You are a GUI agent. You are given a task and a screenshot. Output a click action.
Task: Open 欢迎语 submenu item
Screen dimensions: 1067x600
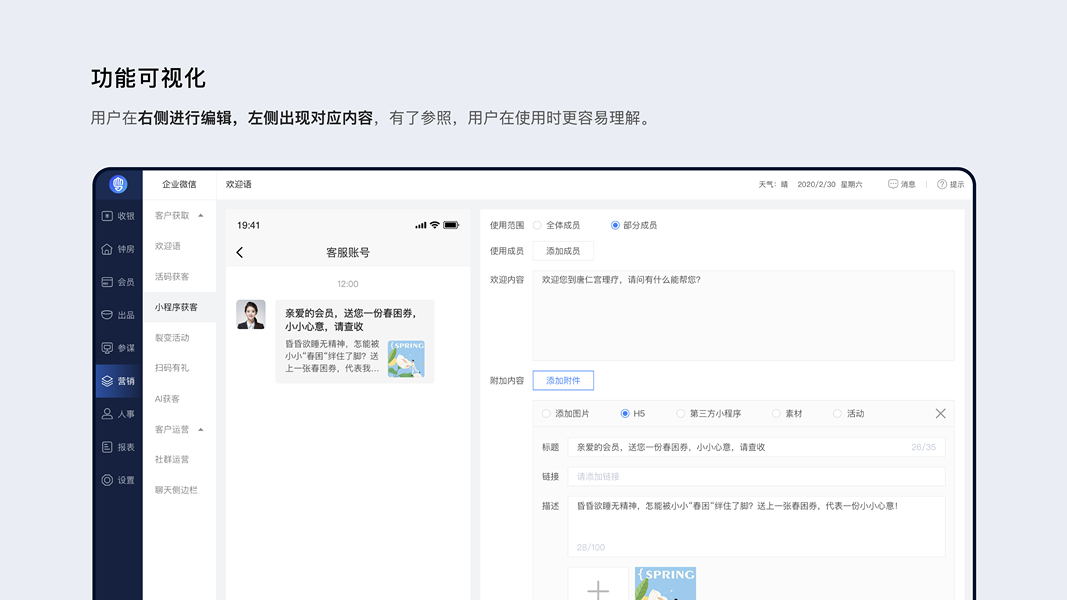[168, 246]
